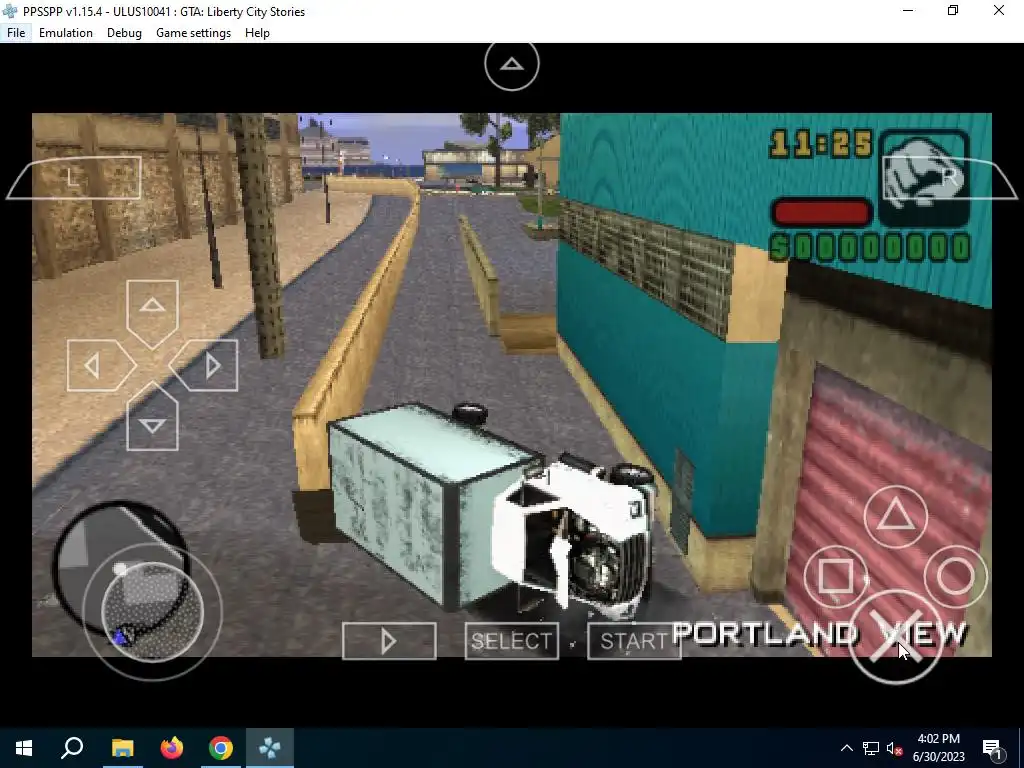Click the muted volume tray icon

(894, 748)
